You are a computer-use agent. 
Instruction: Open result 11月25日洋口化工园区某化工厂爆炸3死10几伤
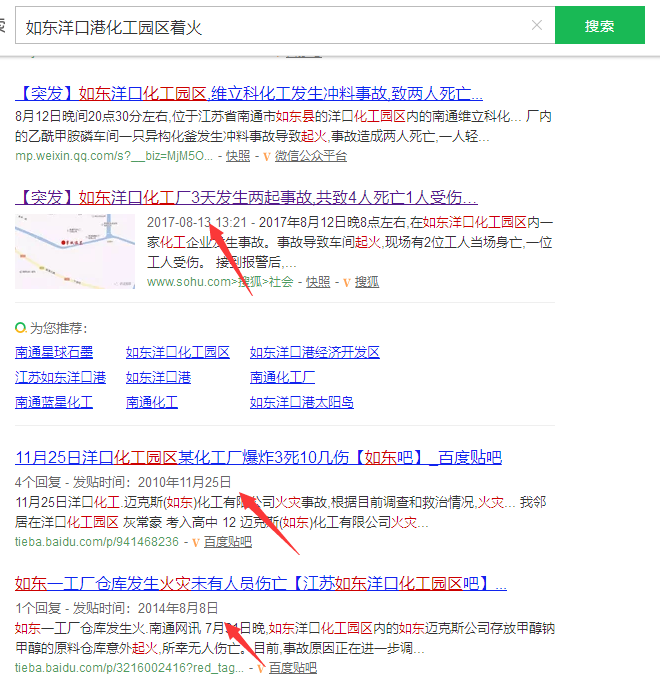click(x=259, y=457)
